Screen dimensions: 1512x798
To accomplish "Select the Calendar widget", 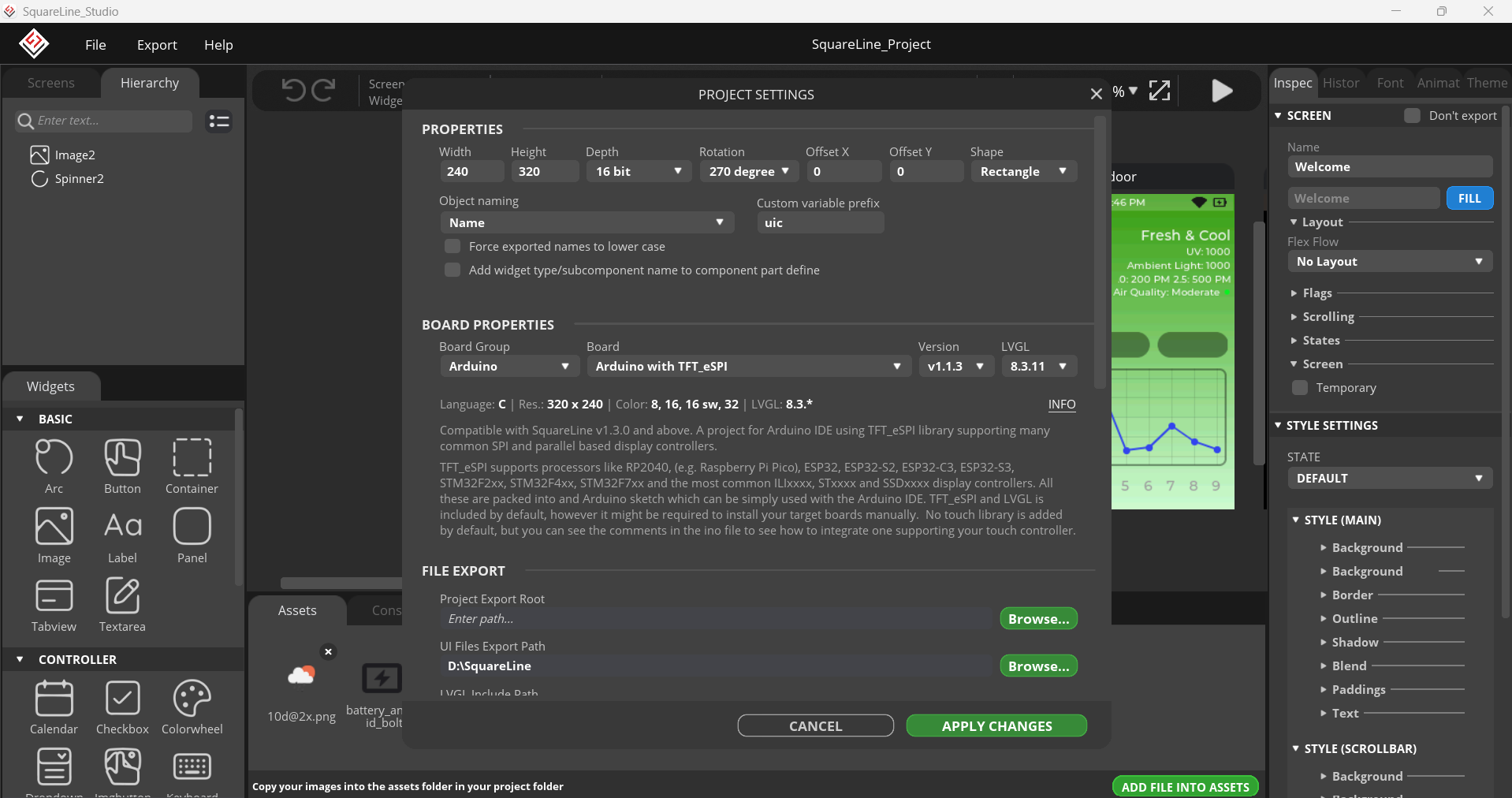I will 54,707.
